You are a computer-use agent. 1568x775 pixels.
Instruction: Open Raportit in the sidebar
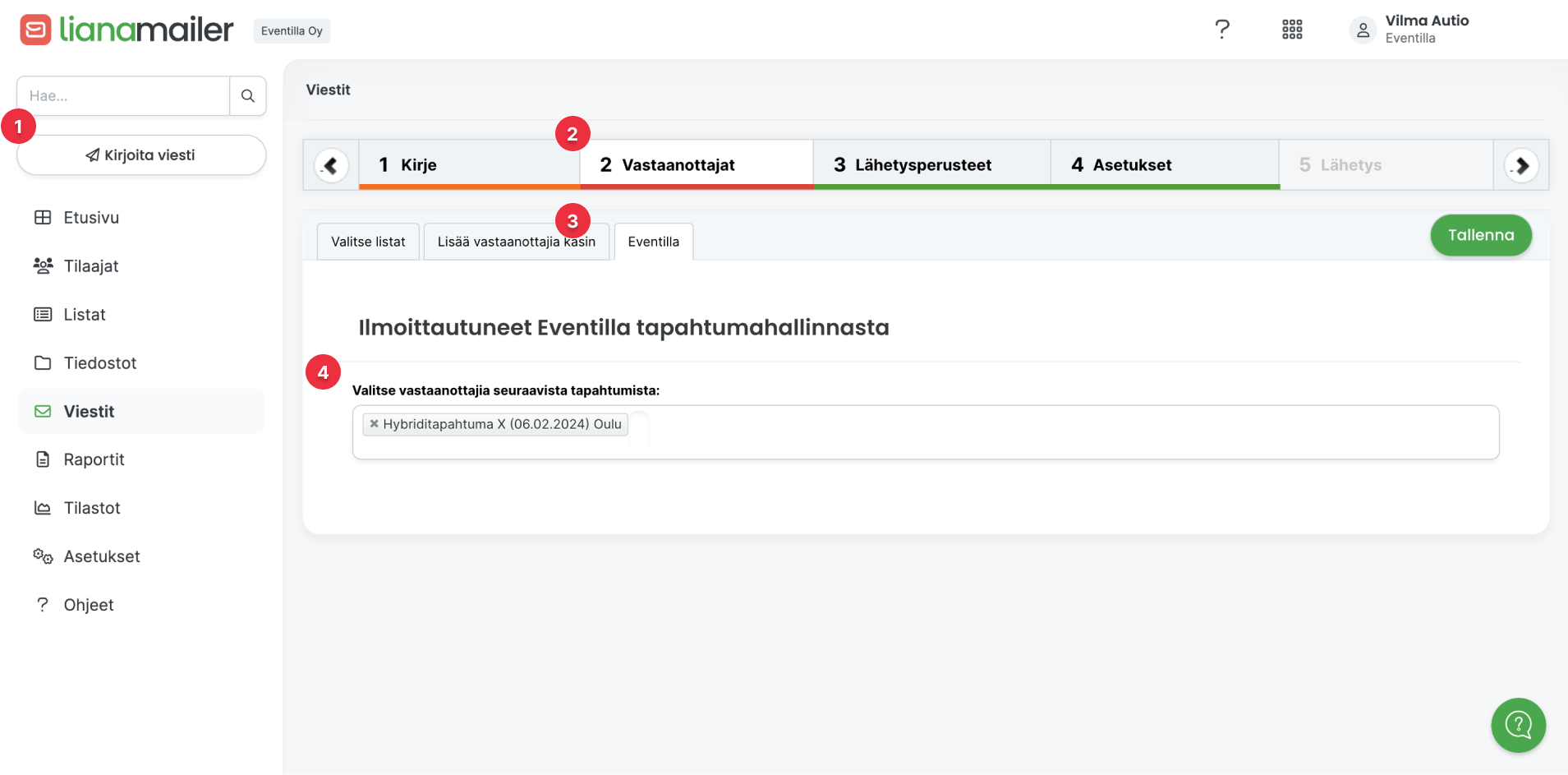pyautogui.click(x=141, y=459)
